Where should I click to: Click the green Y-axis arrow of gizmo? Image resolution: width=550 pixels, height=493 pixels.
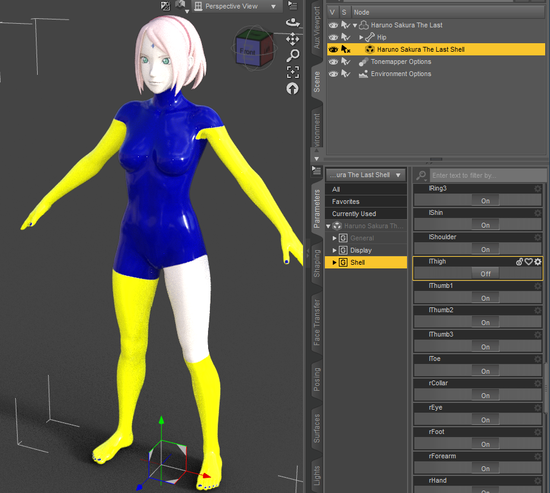[161, 421]
